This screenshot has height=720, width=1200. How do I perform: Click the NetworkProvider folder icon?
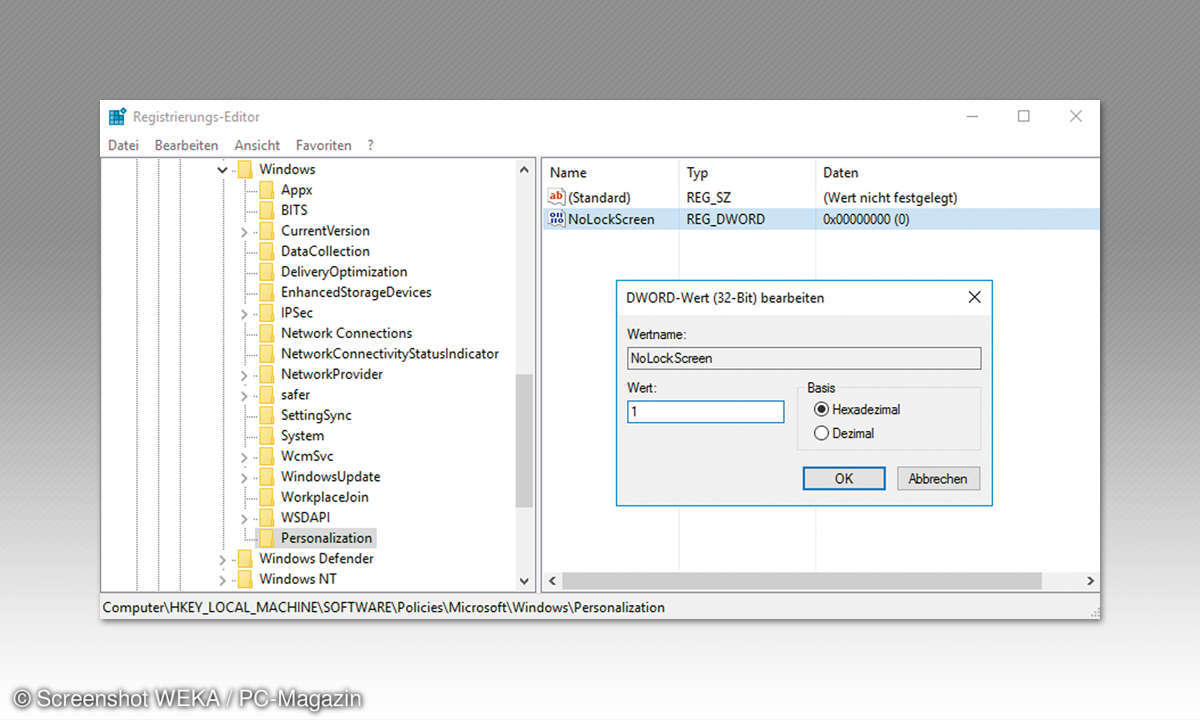266,374
